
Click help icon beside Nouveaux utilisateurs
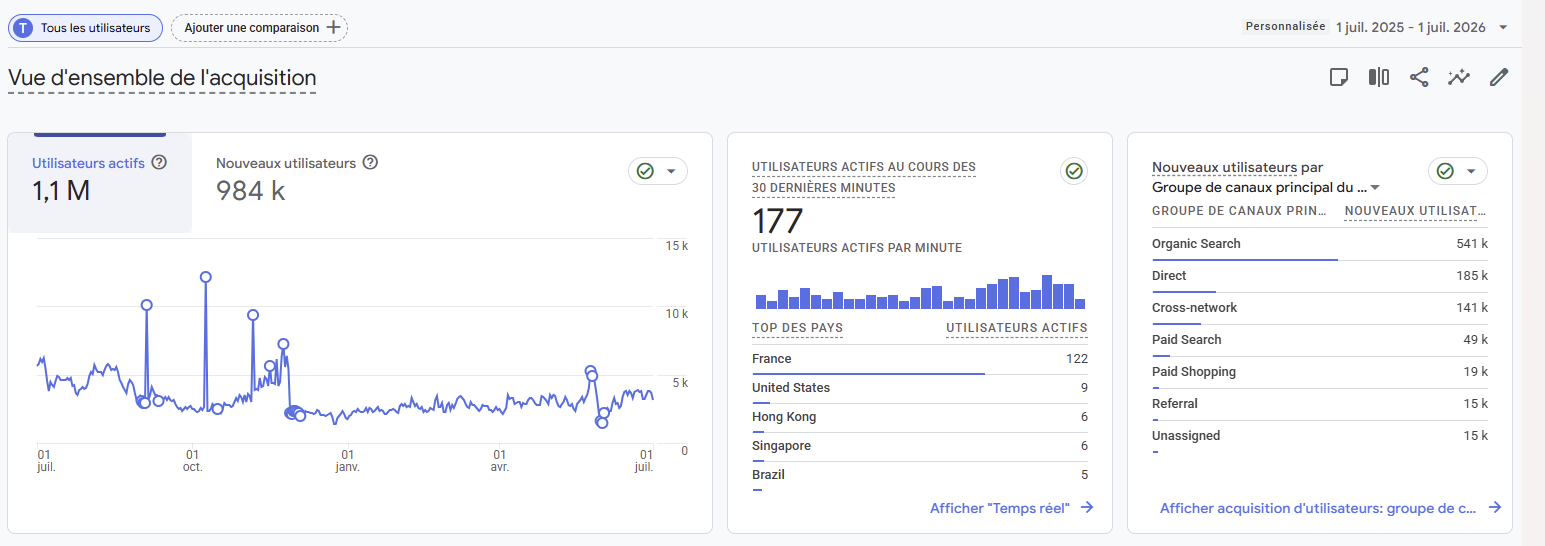[370, 162]
